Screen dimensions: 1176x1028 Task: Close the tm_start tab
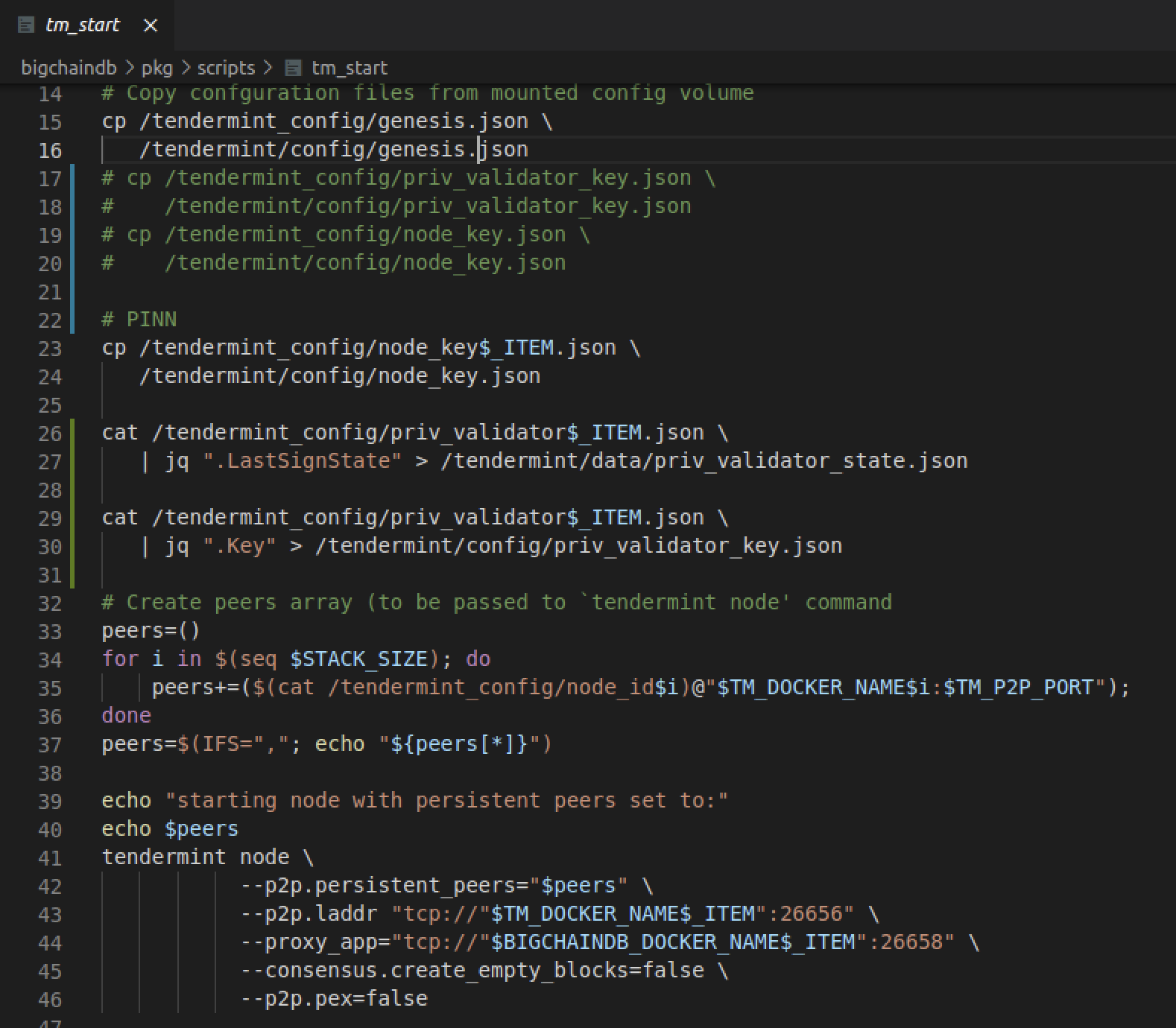[x=151, y=26]
